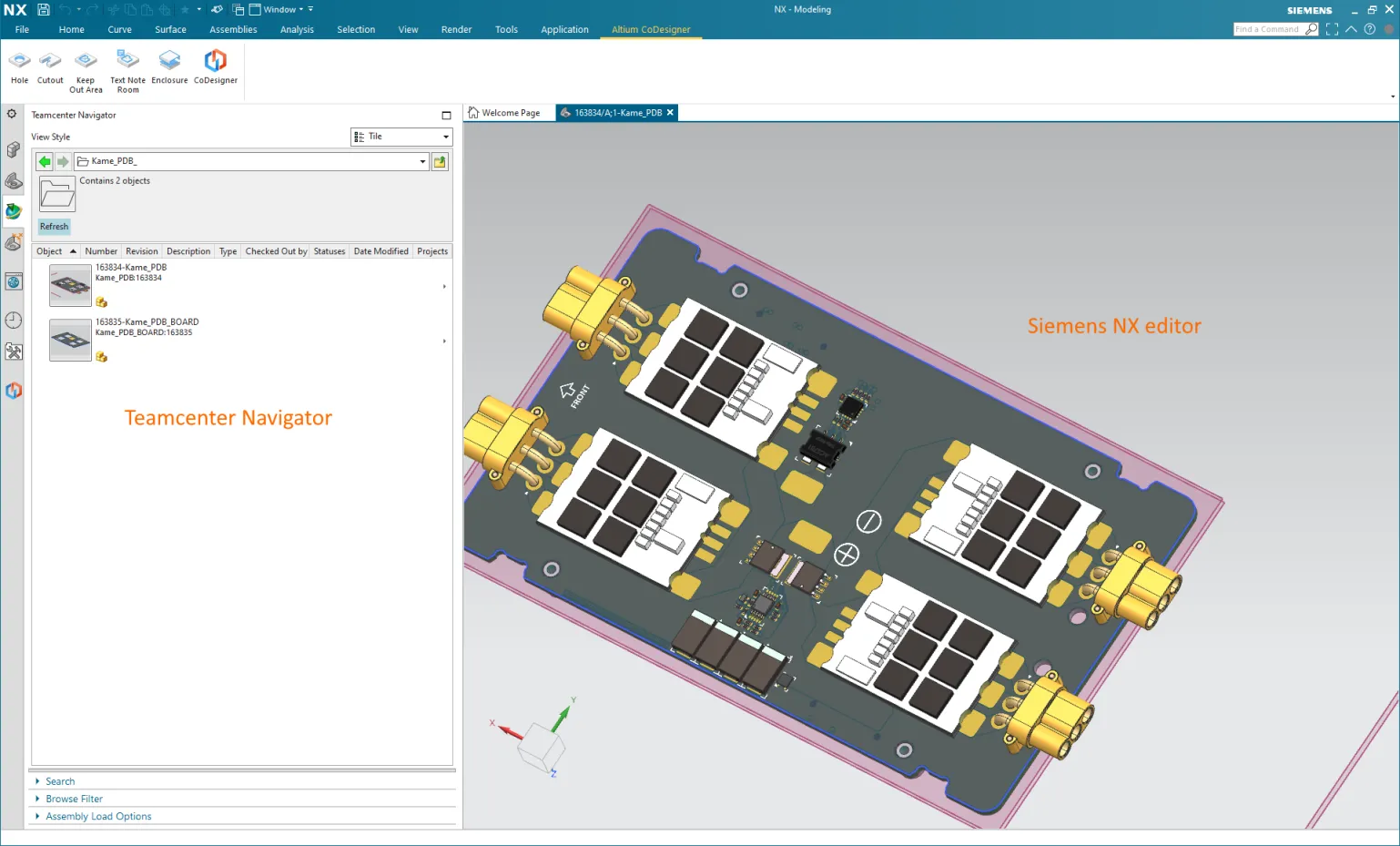The image size is (1400, 846).
Task: Toggle full screen mode
Action: coord(1333,29)
